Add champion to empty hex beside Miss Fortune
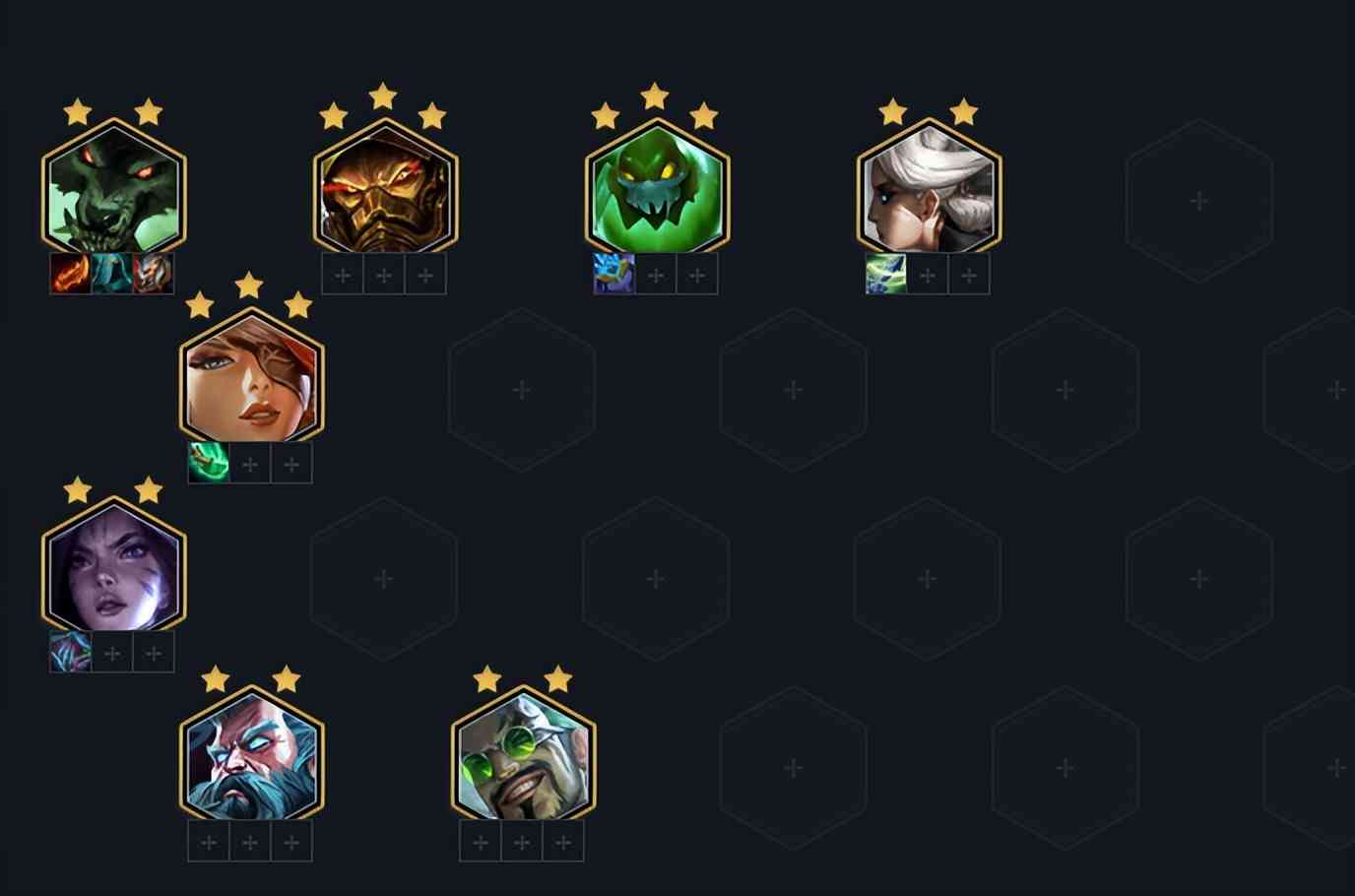 [522, 390]
